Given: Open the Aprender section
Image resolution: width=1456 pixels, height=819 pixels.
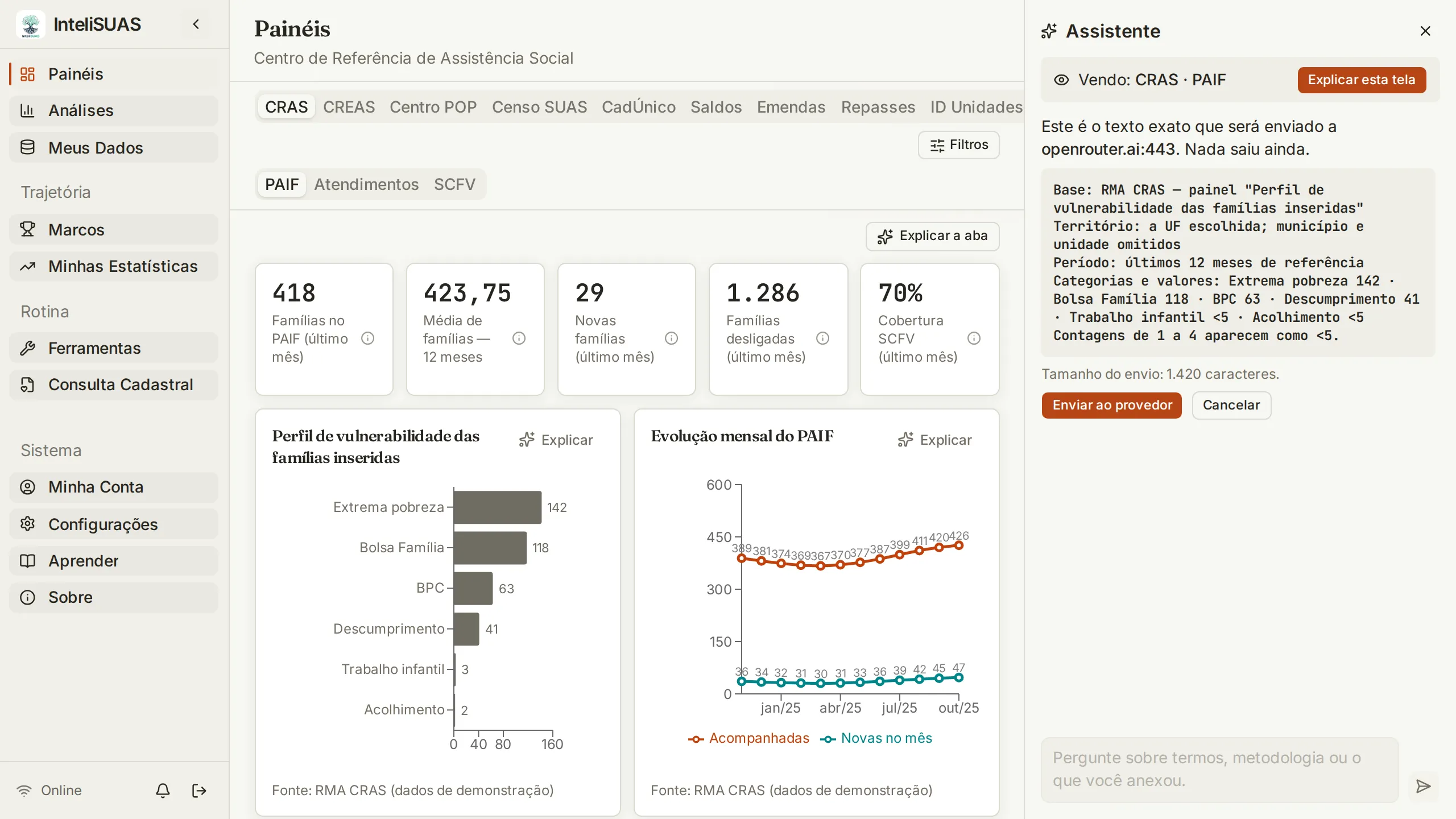Looking at the screenshot, I should point(114,561).
